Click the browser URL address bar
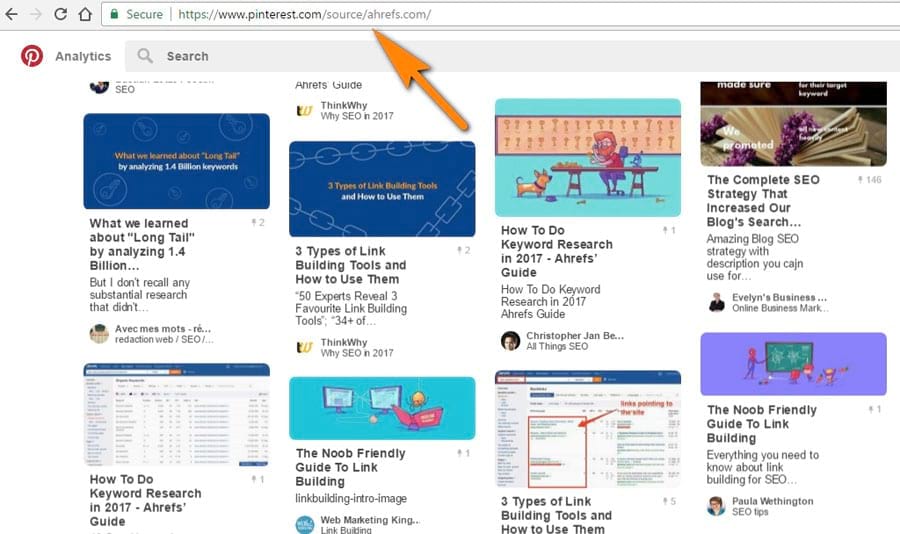The image size is (900, 534). (x=500, y=15)
